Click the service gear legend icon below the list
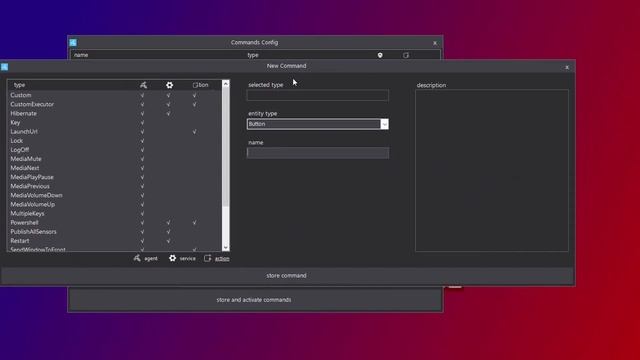This screenshot has width=640, height=360. 173,258
